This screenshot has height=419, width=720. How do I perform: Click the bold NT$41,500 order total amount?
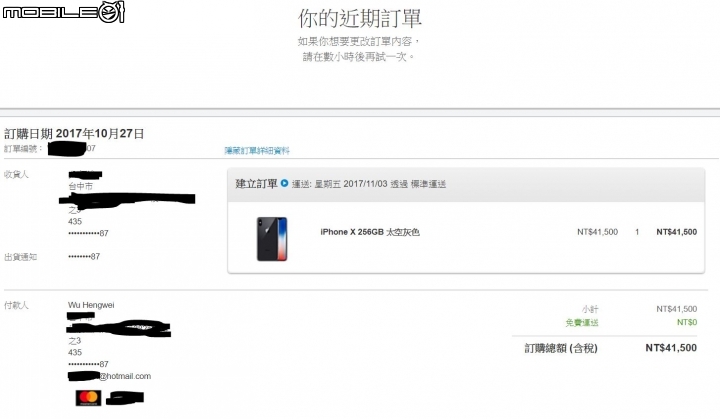(x=671, y=348)
